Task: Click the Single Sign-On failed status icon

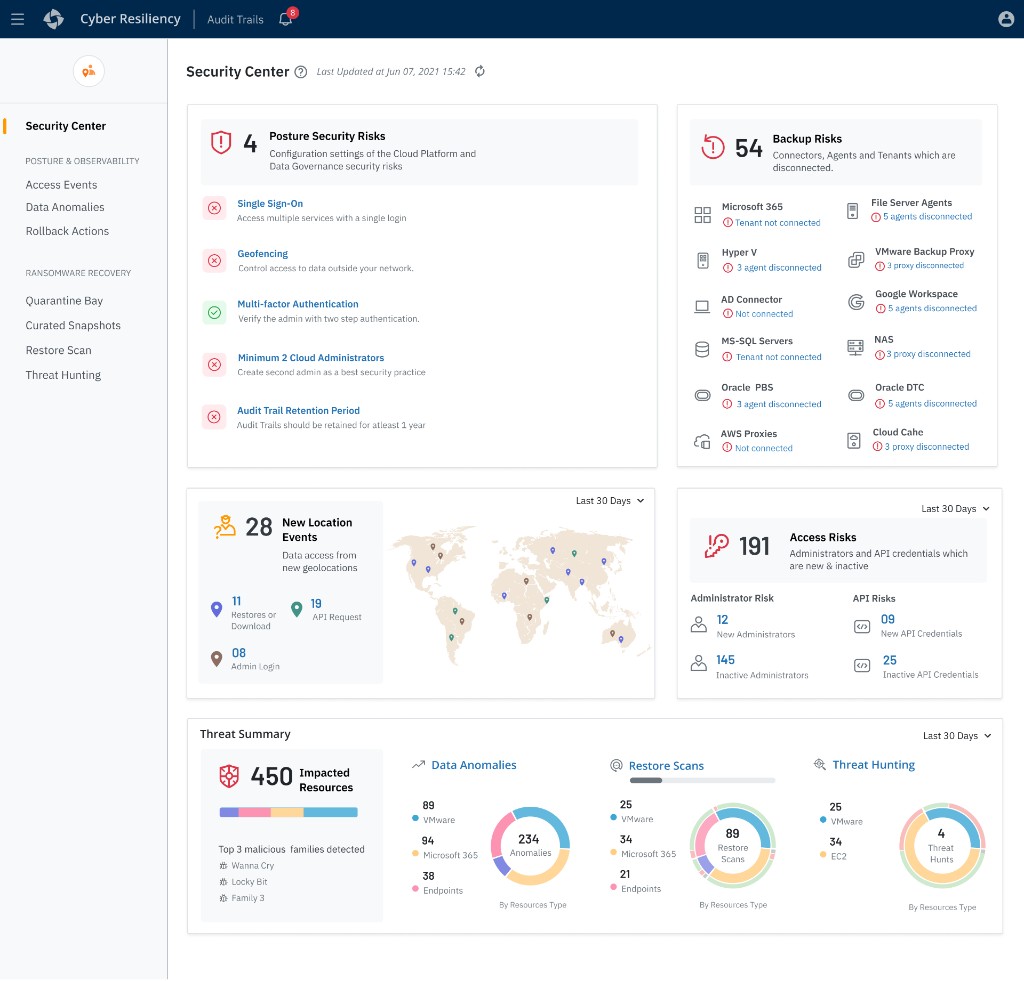Action: (x=214, y=208)
